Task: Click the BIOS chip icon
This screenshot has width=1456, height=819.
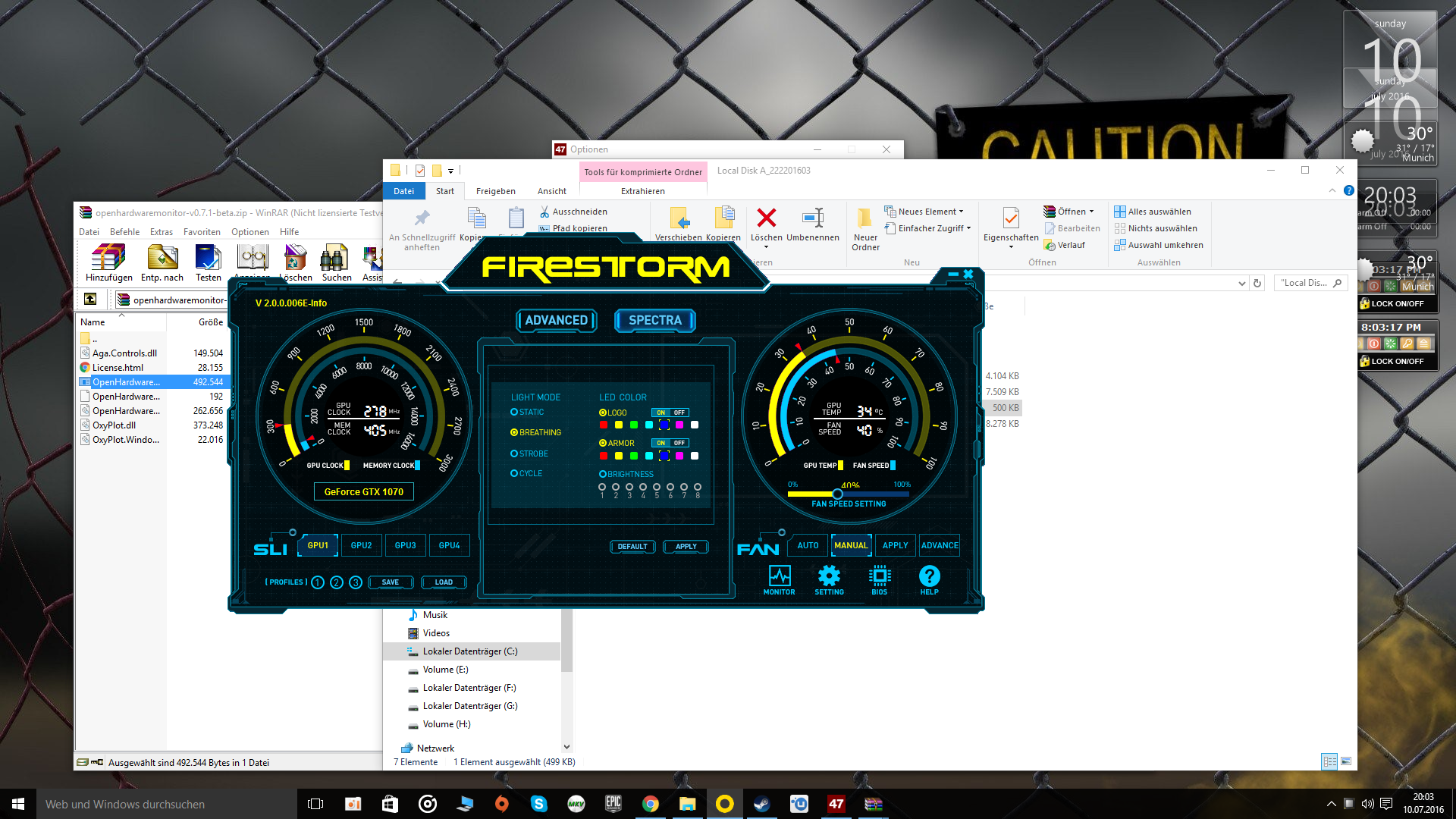Action: click(x=879, y=577)
